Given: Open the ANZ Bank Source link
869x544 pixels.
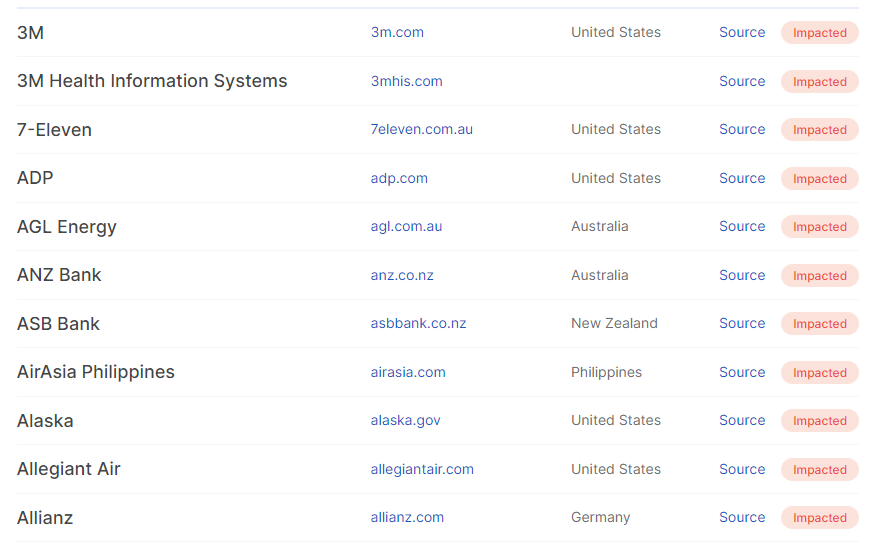Looking at the screenshot, I should [x=742, y=275].
